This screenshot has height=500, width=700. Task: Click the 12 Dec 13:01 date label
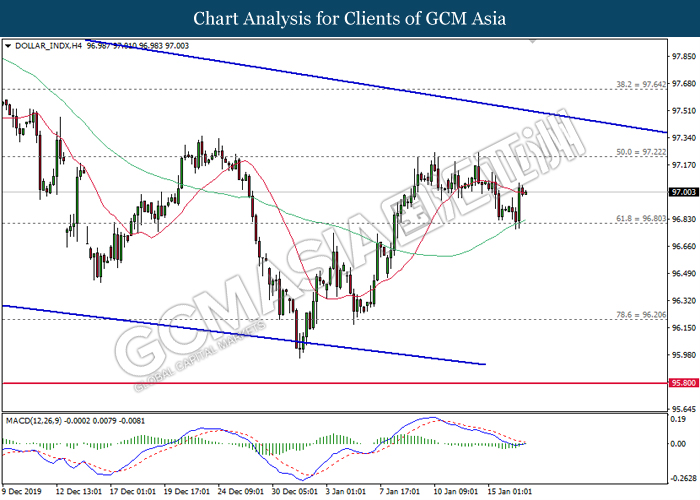point(79,491)
